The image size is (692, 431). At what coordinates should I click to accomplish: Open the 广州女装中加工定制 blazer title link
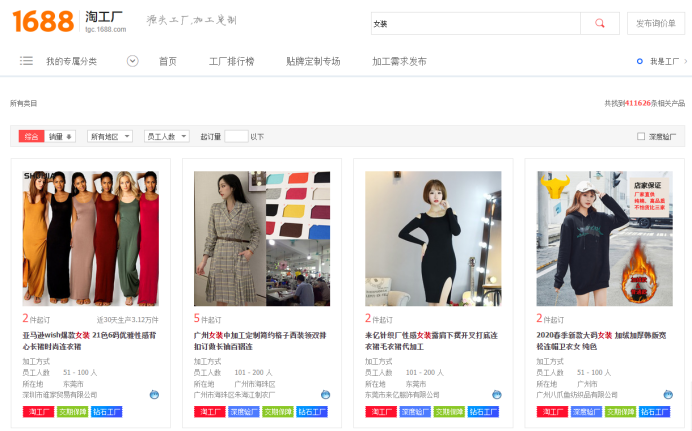pyautogui.click(x=260, y=341)
